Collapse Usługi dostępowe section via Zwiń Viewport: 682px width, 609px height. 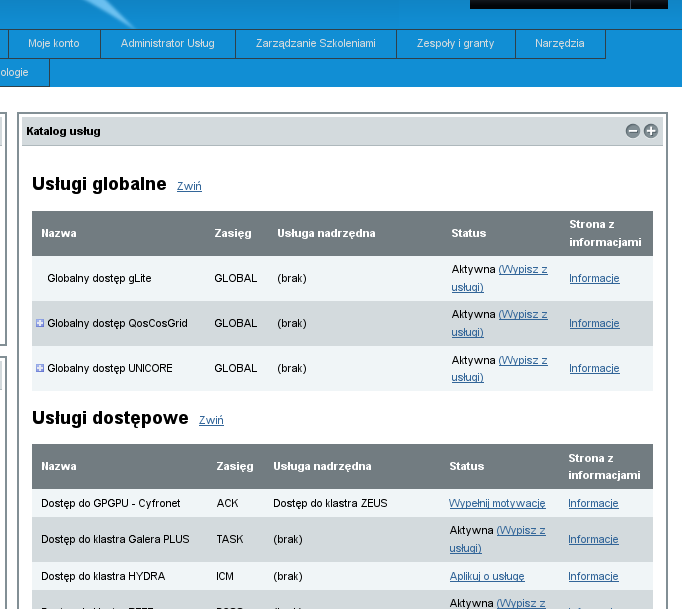[x=211, y=420]
